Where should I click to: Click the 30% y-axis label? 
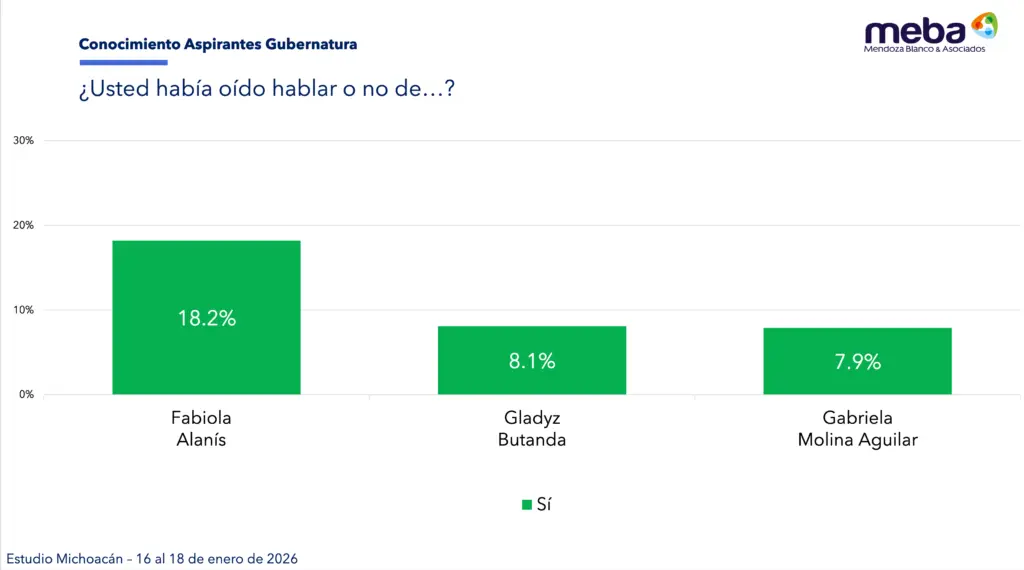click(x=23, y=141)
